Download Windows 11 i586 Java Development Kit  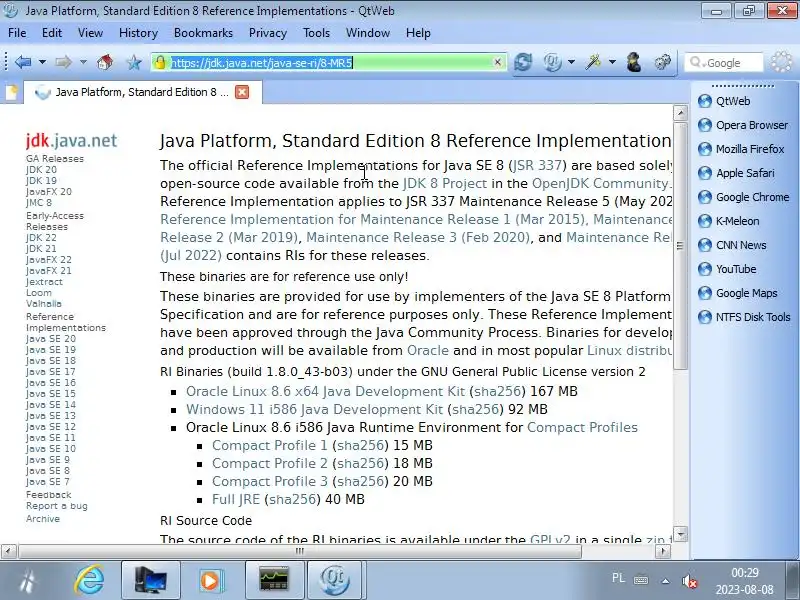[314, 409]
